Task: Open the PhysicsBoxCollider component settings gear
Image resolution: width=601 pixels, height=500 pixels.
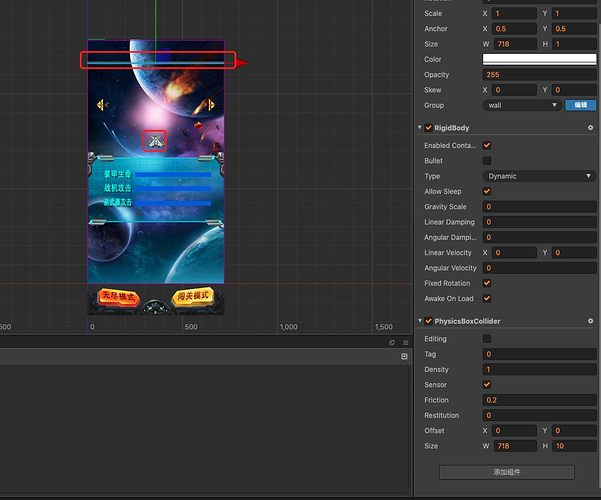Action: click(590, 321)
